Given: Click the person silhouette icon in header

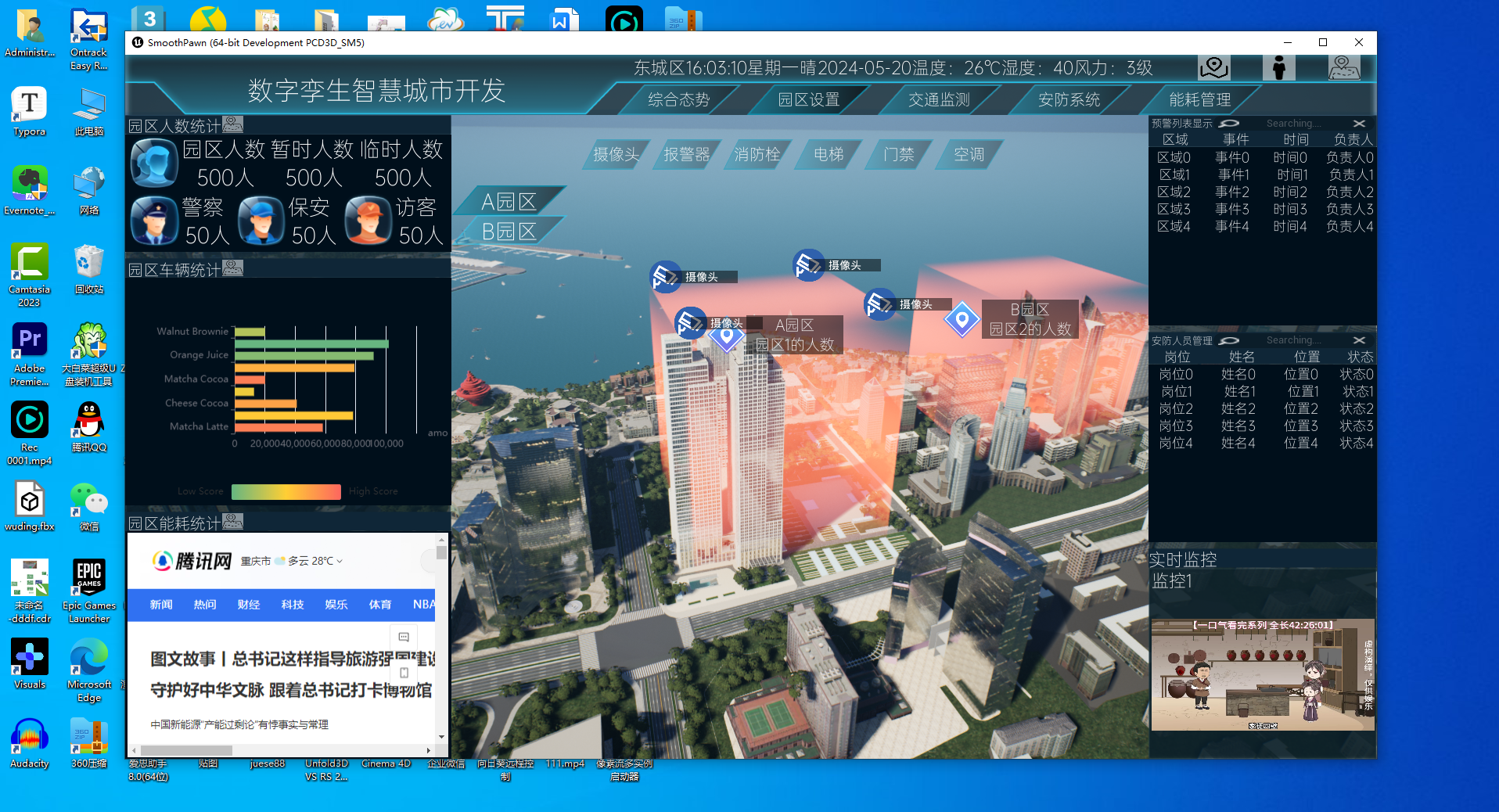Looking at the screenshot, I should 1278,68.
